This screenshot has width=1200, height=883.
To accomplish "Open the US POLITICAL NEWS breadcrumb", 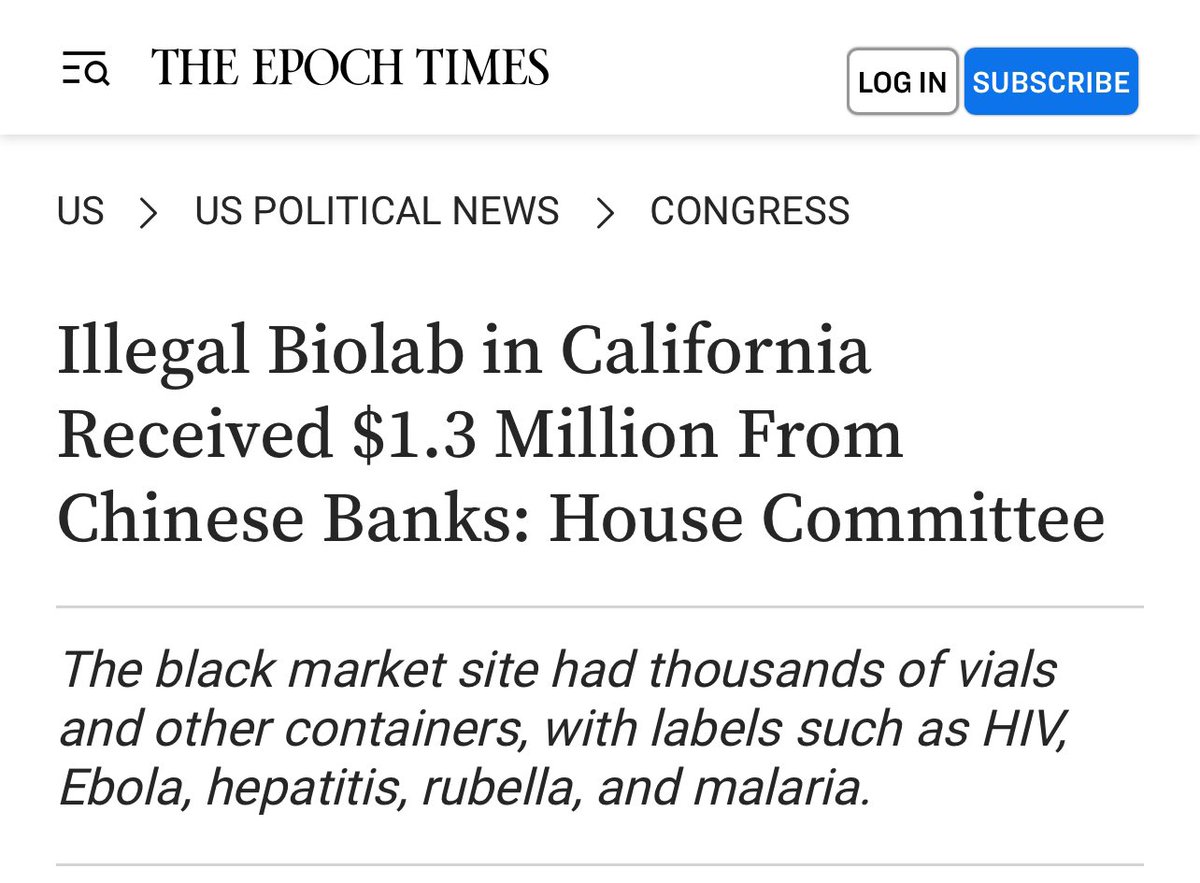I will pyautogui.click(x=377, y=211).
